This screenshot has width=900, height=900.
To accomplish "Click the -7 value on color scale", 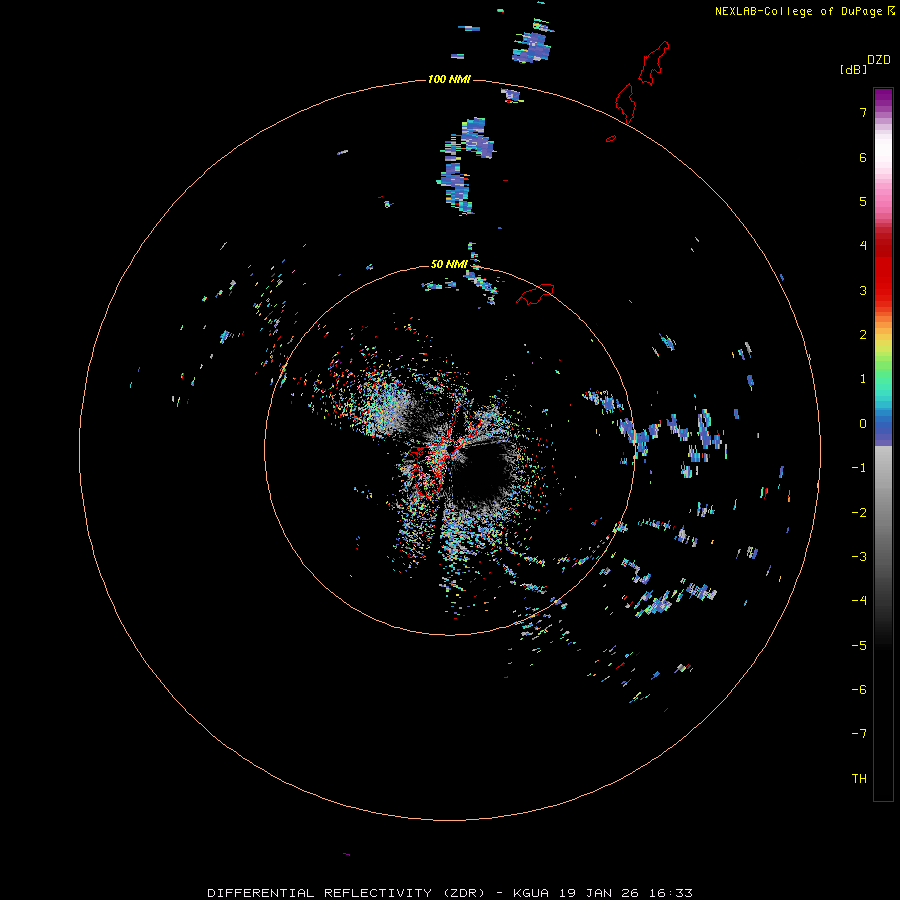I will 859,734.
